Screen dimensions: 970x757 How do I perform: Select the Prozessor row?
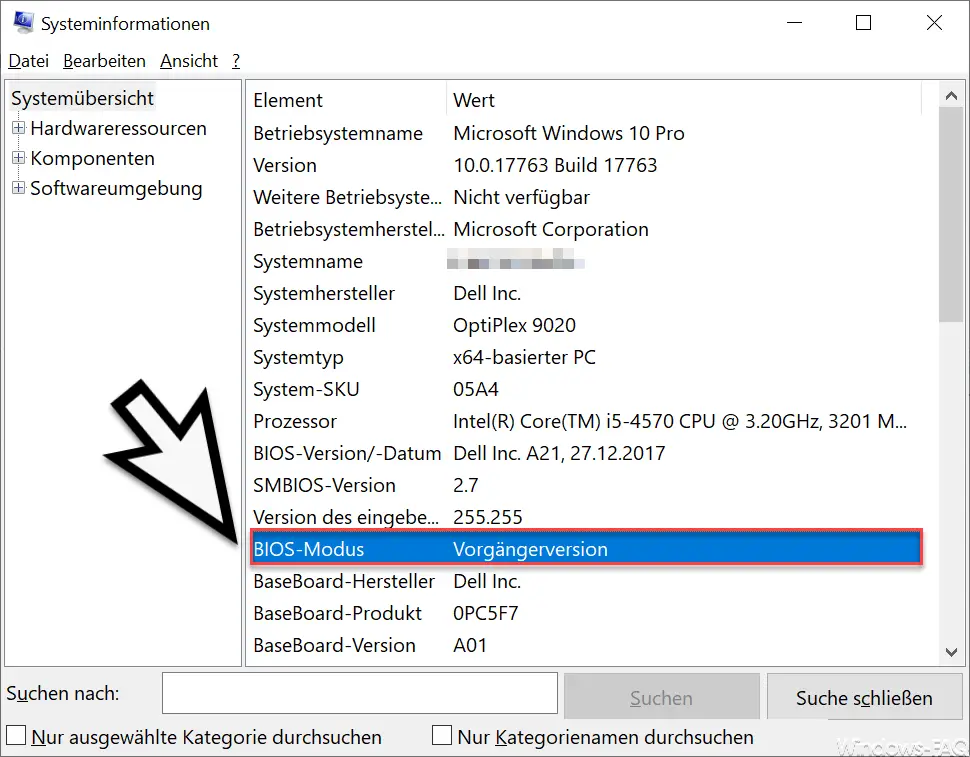pos(586,421)
